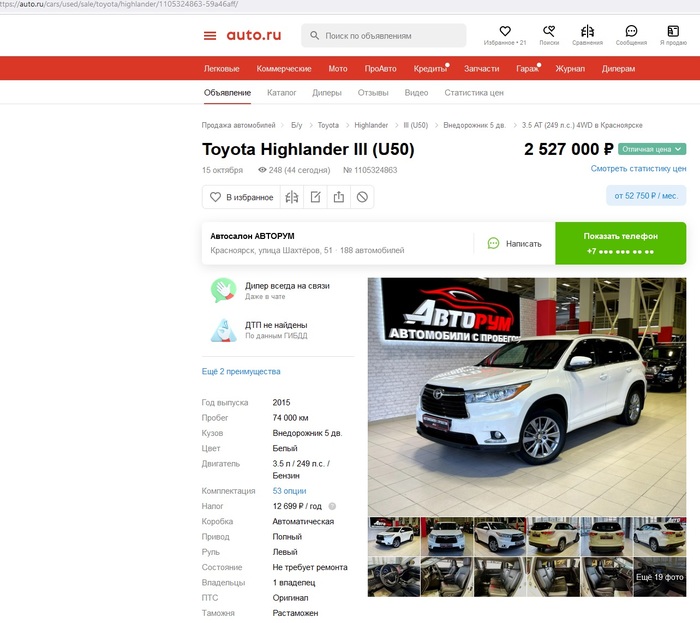This screenshot has height=623, width=700.
Task: Click Внедорожник 5 дв. breadcrumb
Action: click(475, 125)
